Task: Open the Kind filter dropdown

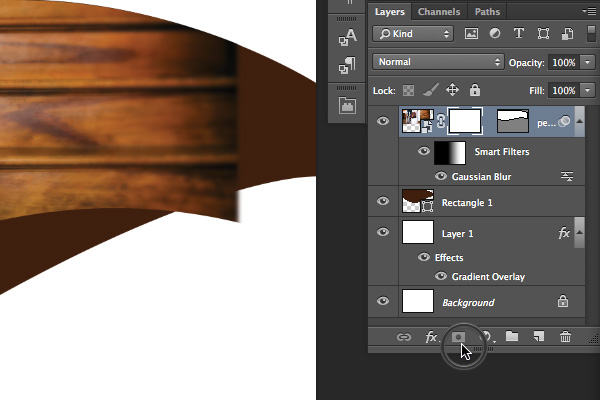Action: [x=413, y=34]
